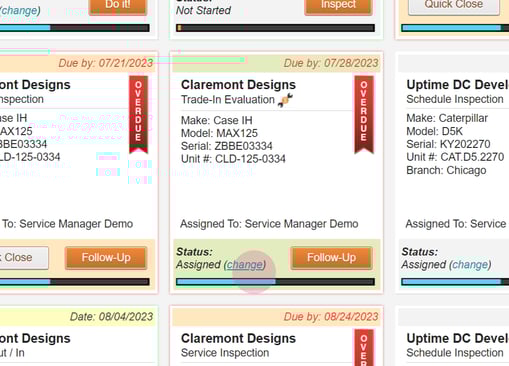The image size is (509, 366).
Task: Click progress bar under Not Started status
Action: point(275,28)
